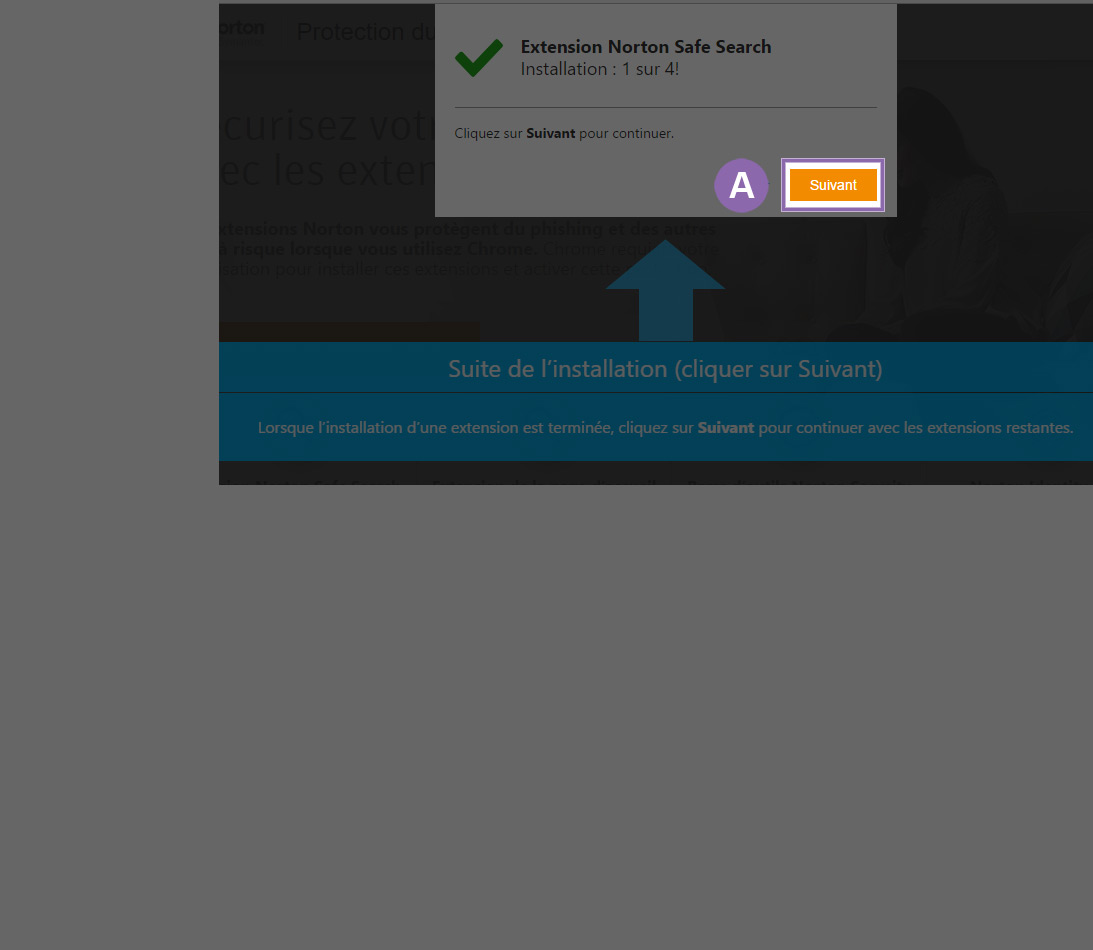Click the "Suite de l'installation (cliquer sur Suivant)" banner heading
Screen dimensions: 1093x950
665,369
